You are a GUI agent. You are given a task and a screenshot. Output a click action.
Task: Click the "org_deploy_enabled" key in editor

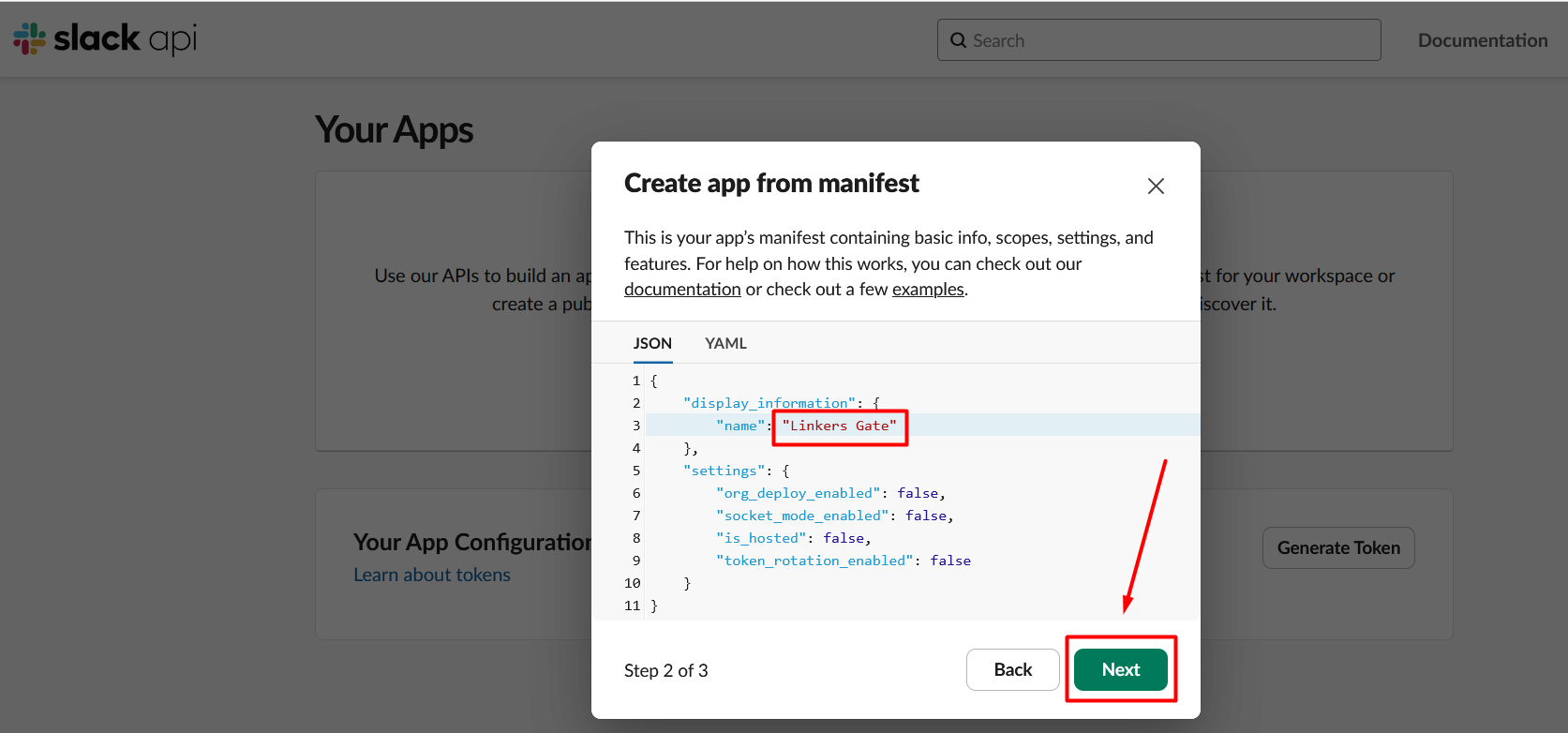point(799,493)
